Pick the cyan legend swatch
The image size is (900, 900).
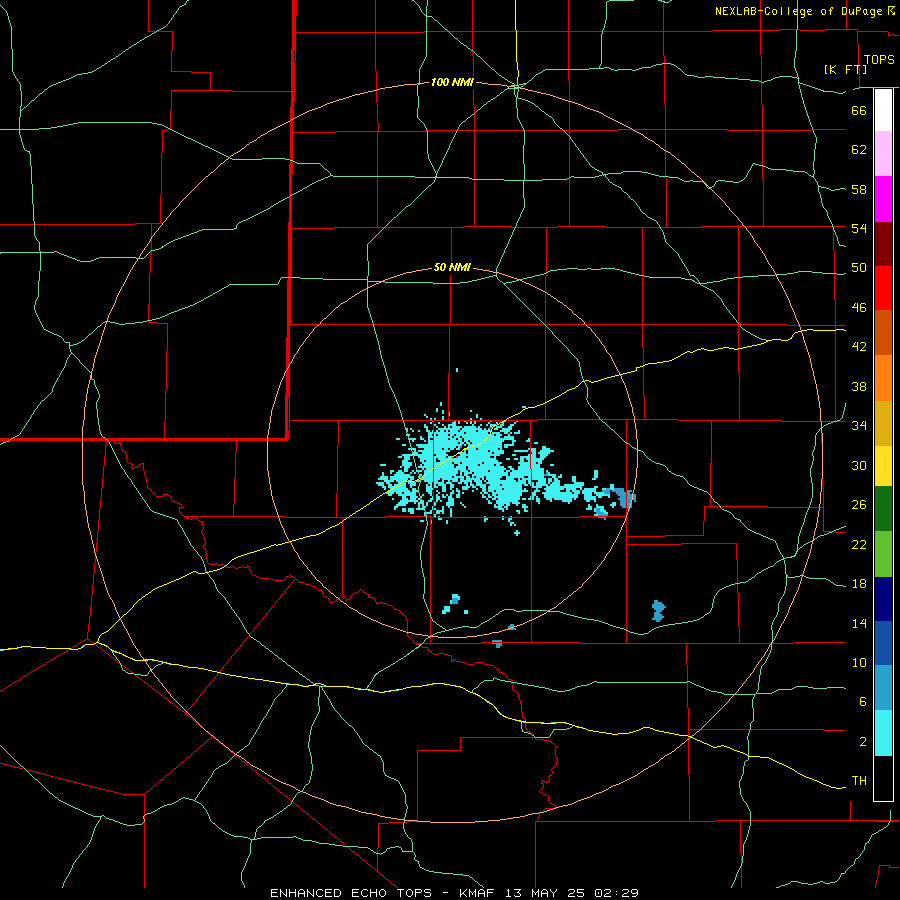click(883, 733)
